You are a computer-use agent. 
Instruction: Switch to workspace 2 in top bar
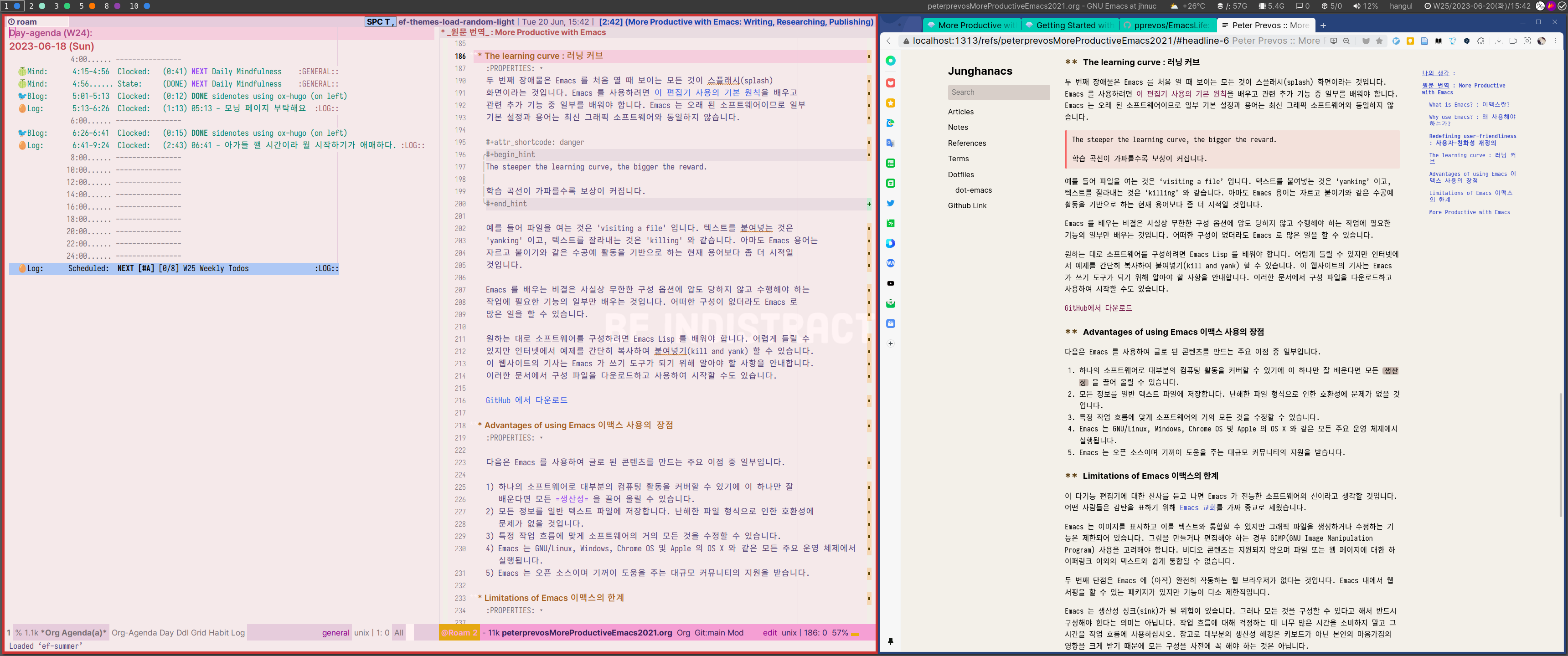pyautogui.click(x=36, y=6)
